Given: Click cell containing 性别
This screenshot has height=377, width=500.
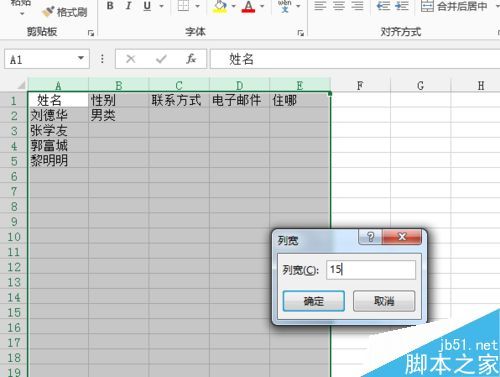Looking at the screenshot, I should pos(119,100).
